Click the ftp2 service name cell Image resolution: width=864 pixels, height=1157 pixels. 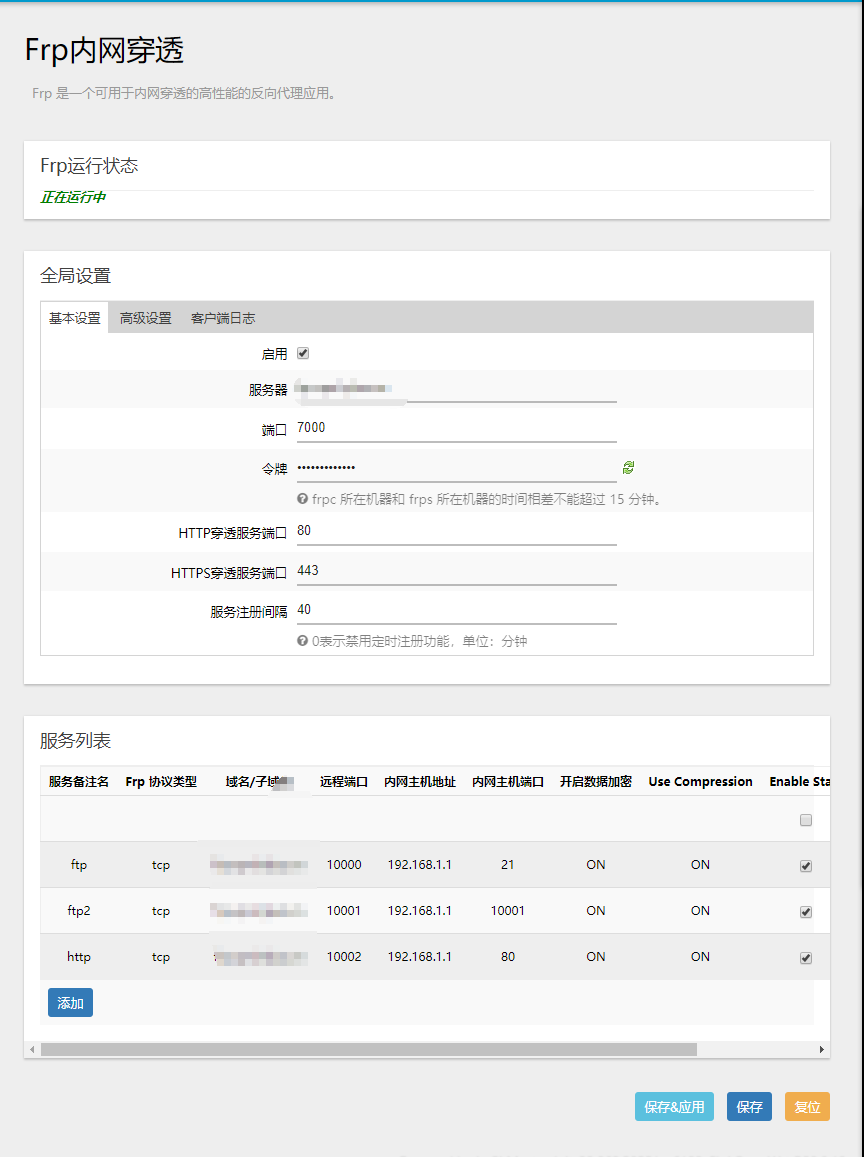point(79,911)
